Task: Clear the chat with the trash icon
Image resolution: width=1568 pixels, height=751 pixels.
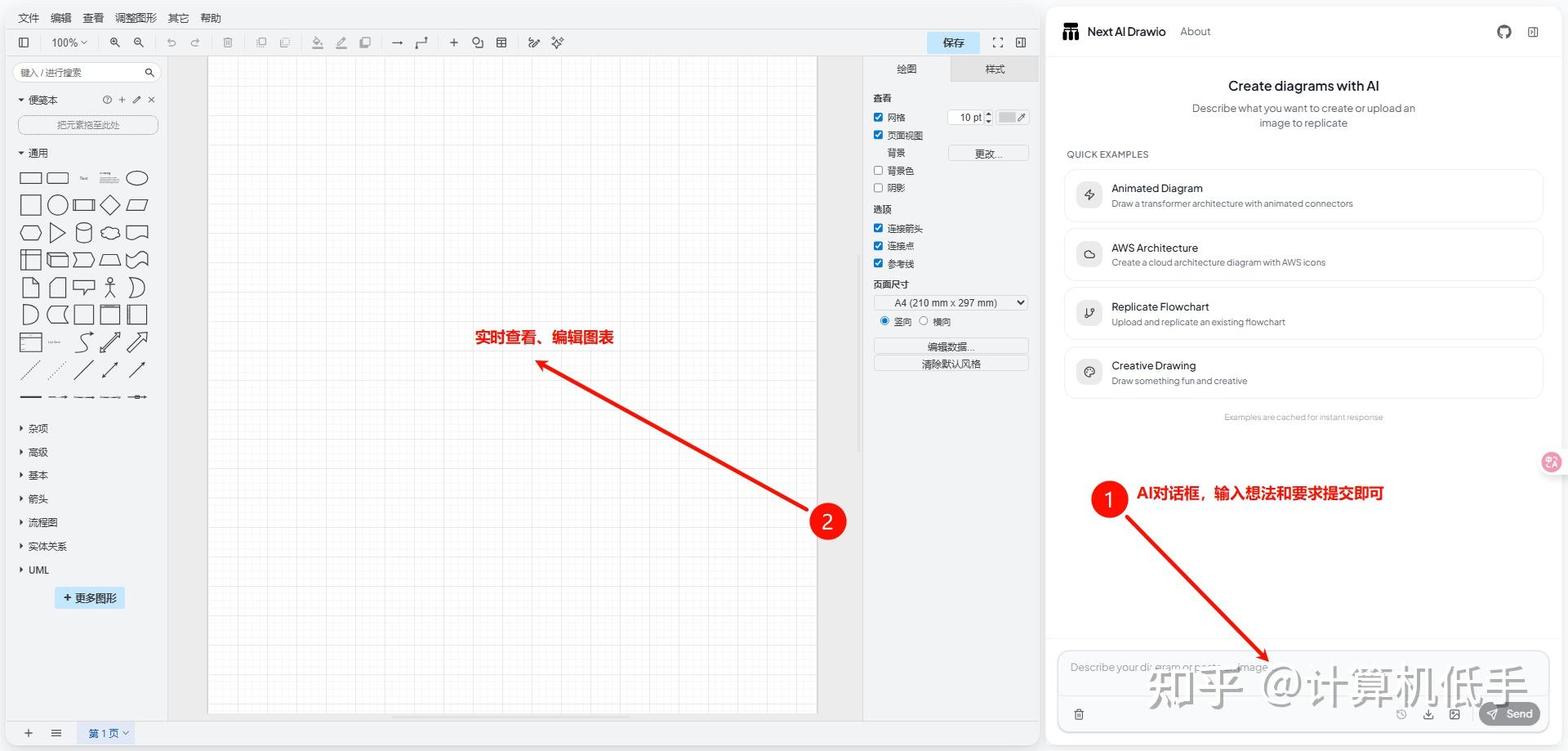Action: point(1079,714)
